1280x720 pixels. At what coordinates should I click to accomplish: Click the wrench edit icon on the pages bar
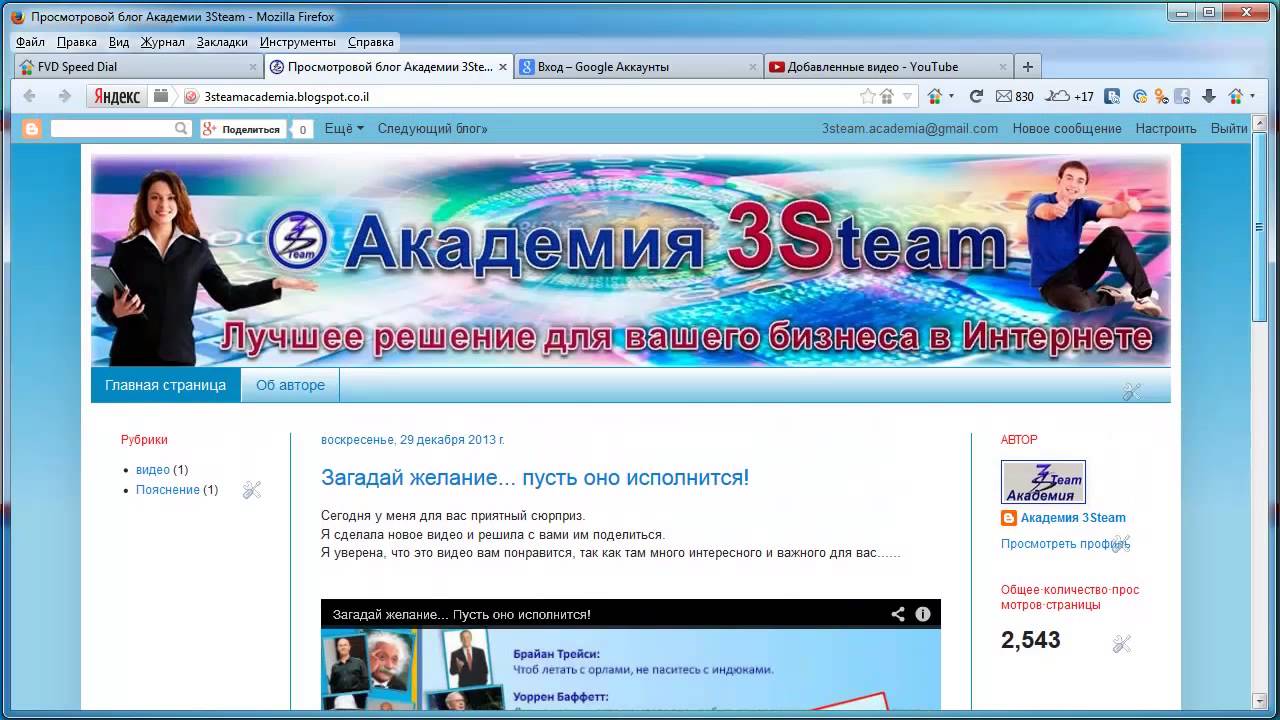[1132, 392]
